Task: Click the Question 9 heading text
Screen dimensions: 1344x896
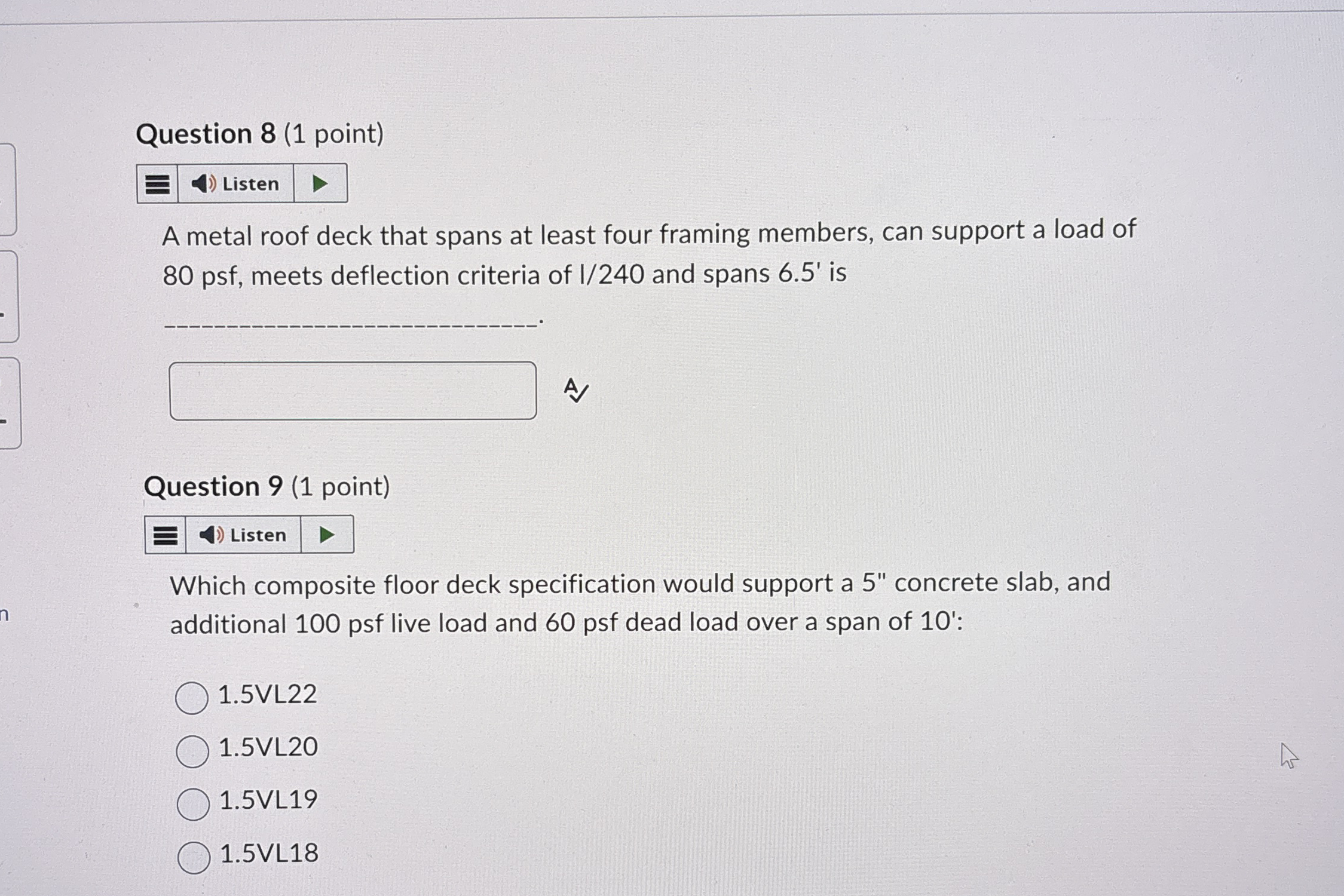Action: point(267,486)
